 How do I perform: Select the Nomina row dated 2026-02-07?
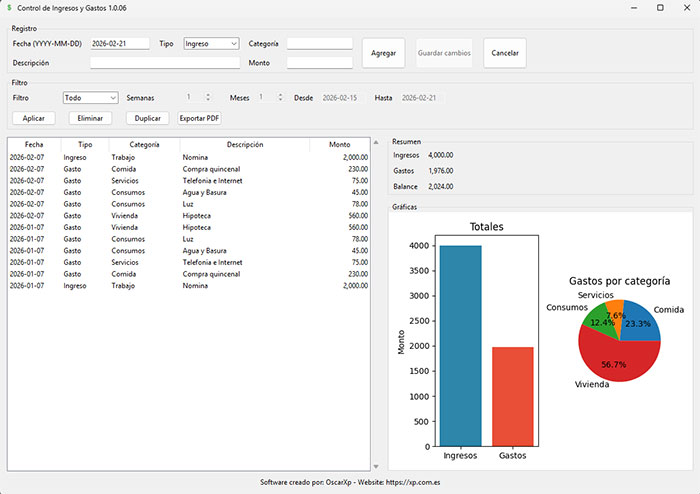(188, 157)
